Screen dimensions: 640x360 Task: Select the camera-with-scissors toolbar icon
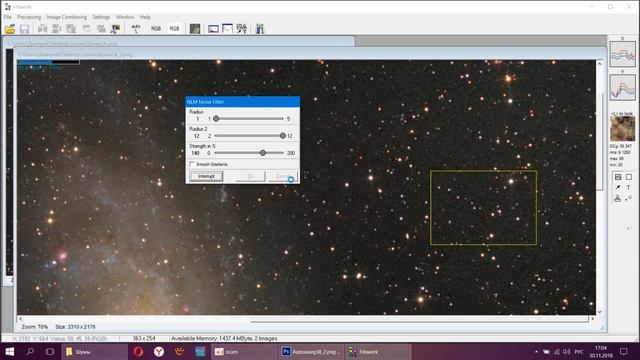click(x=116, y=29)
